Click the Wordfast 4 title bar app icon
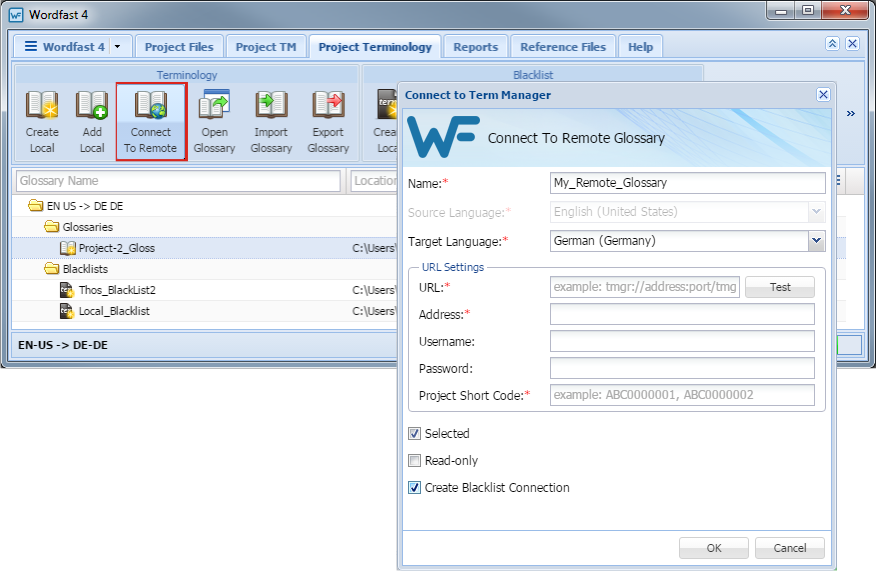Image resolution: width=876 pixels, height=571 pixels. (16, 15)
